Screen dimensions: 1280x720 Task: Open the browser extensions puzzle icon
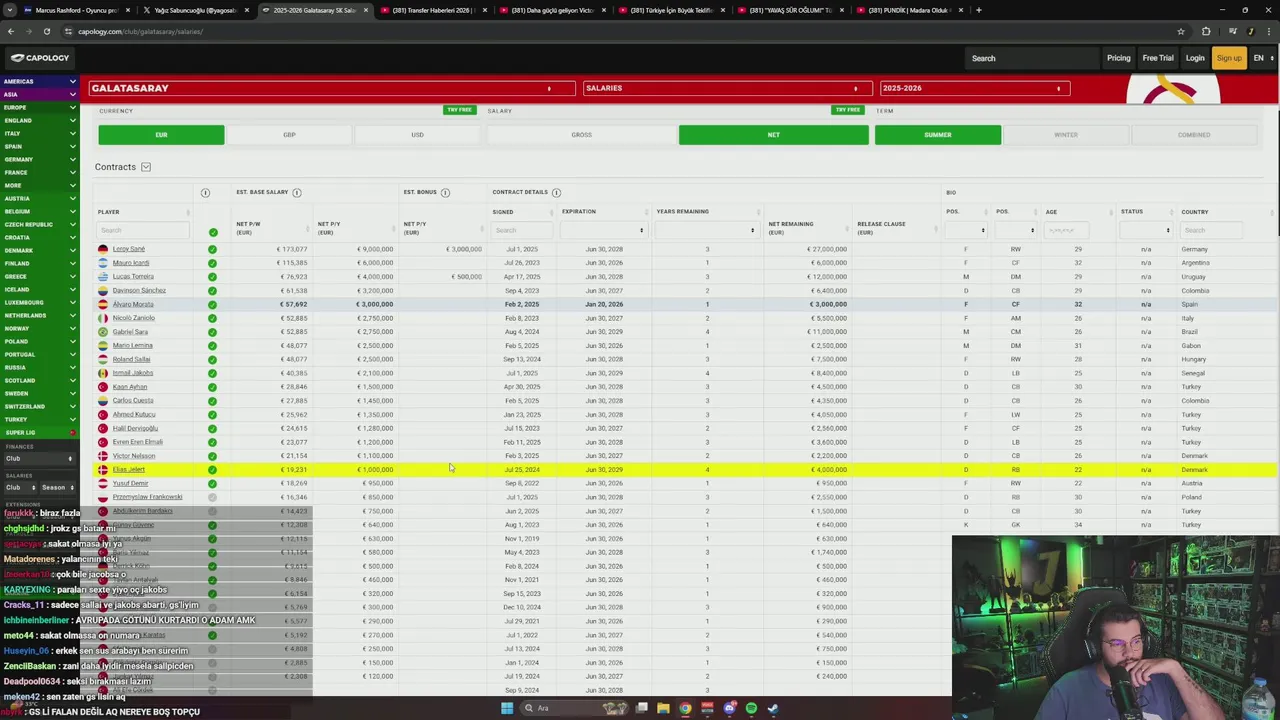click(1206, 31)
